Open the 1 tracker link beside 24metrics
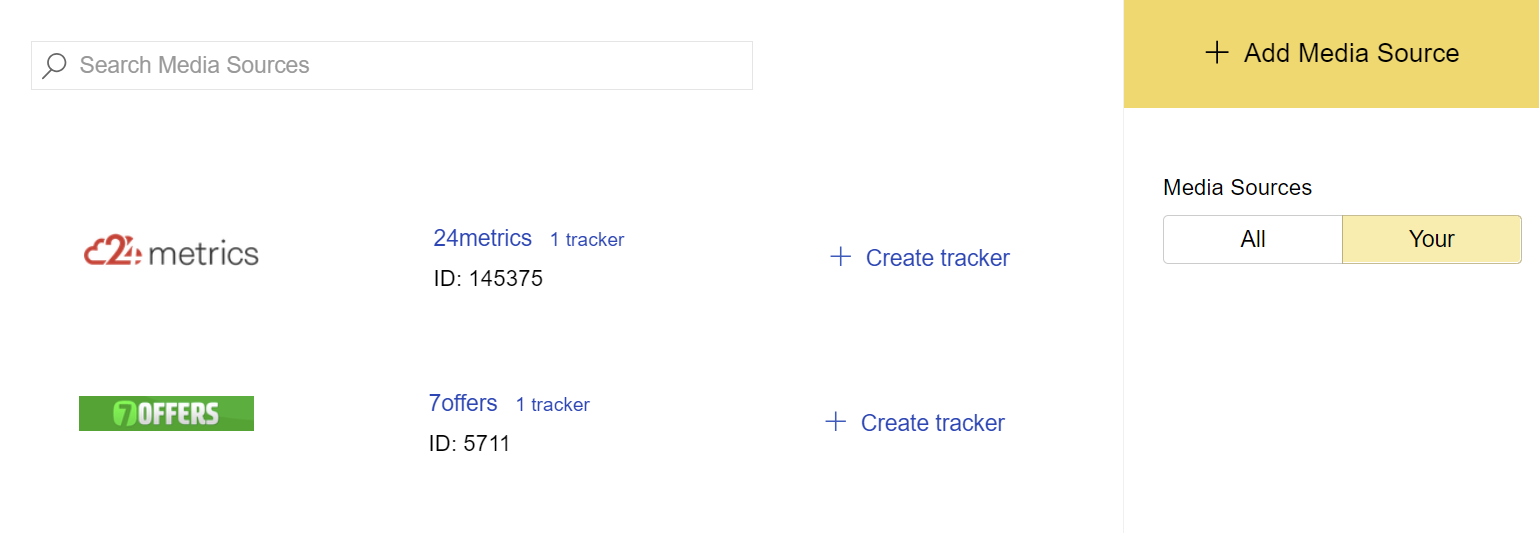 (587, 240)
